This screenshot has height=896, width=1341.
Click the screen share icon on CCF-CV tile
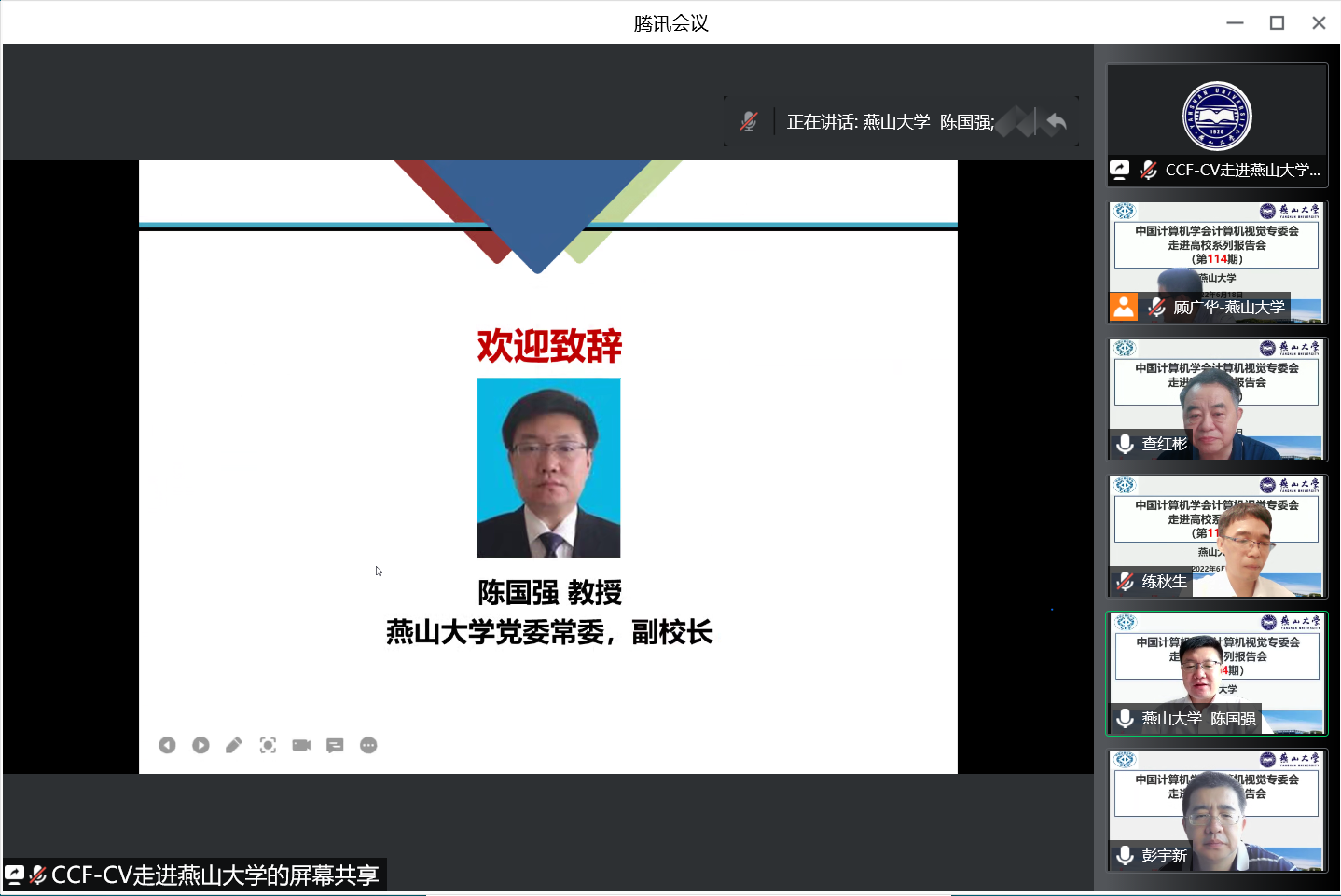coord(1120,170)
